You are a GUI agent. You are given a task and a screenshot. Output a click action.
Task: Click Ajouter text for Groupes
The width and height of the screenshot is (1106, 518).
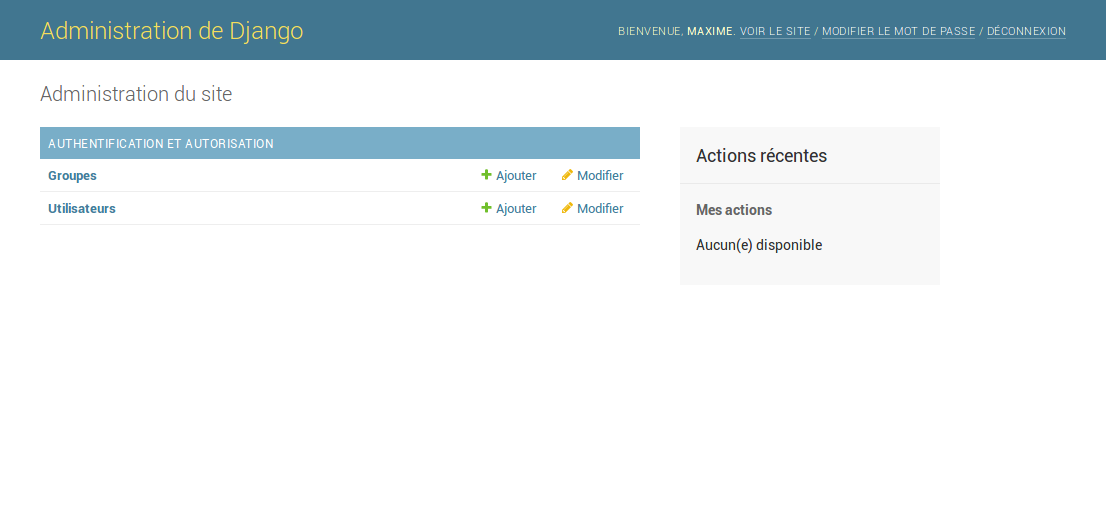point(516,176)
